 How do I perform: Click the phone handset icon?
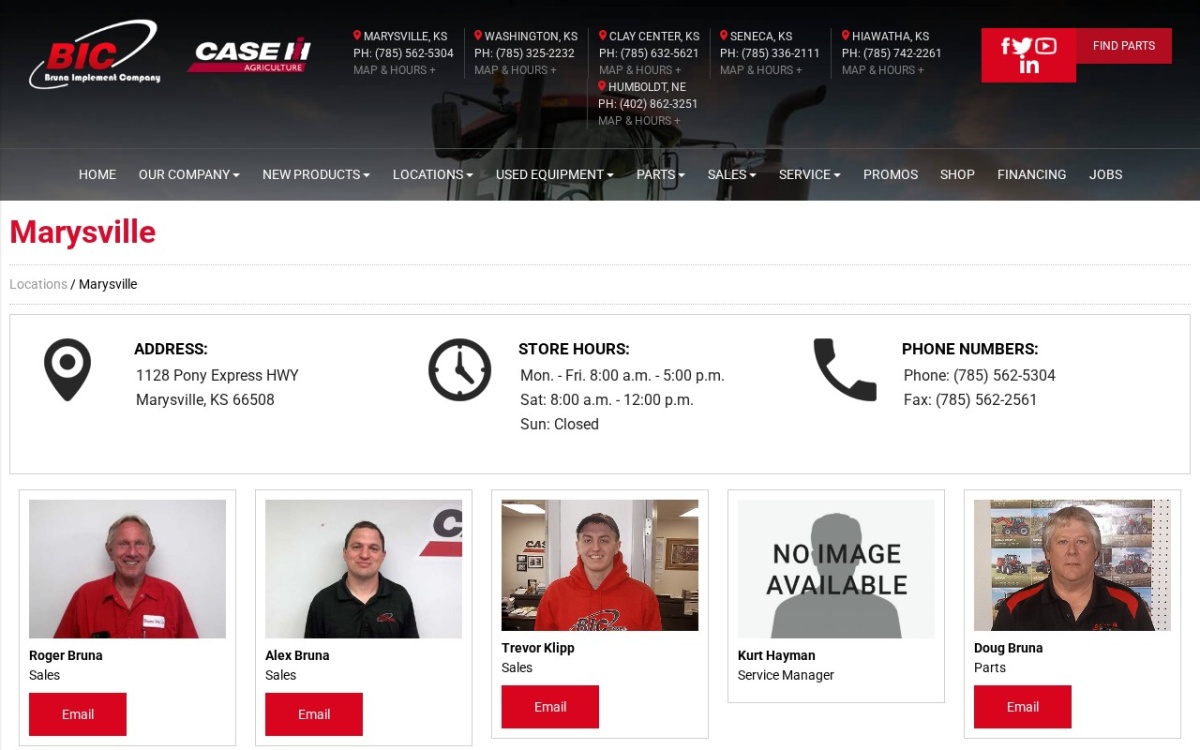(845, 369)
